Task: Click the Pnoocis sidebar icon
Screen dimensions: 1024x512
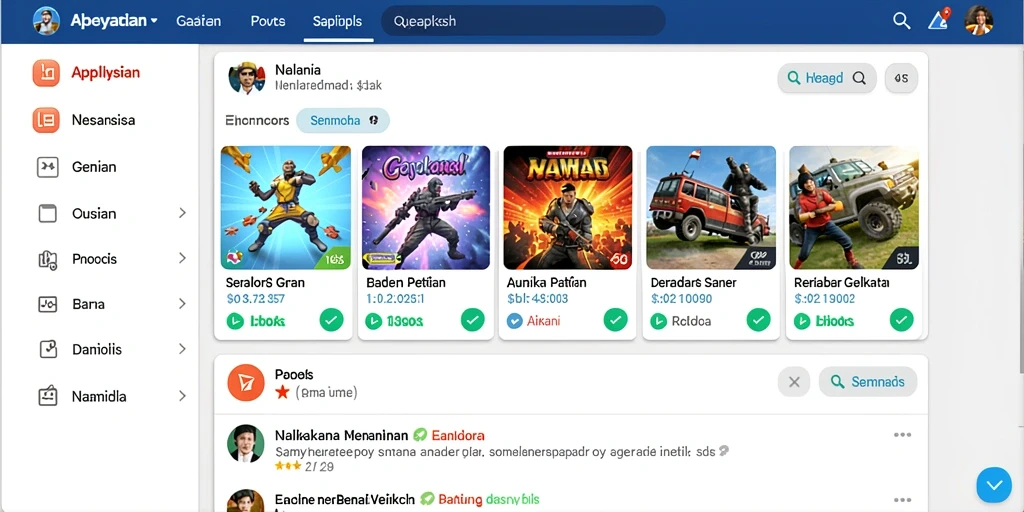Action: pos(48,259)
